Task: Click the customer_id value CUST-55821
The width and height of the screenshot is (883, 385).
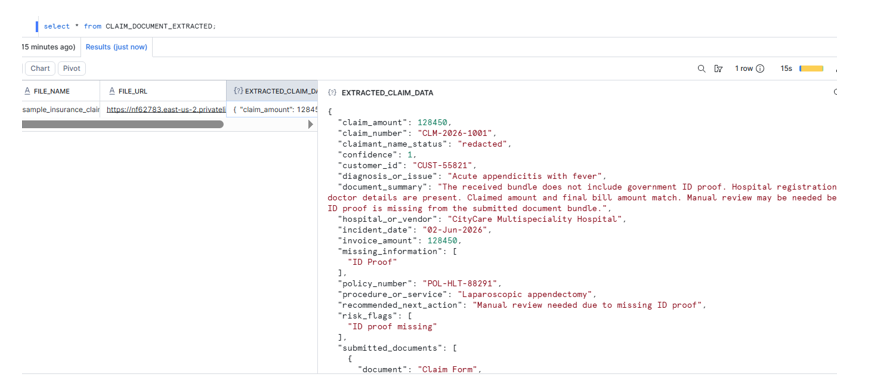Action: [444, 165]
